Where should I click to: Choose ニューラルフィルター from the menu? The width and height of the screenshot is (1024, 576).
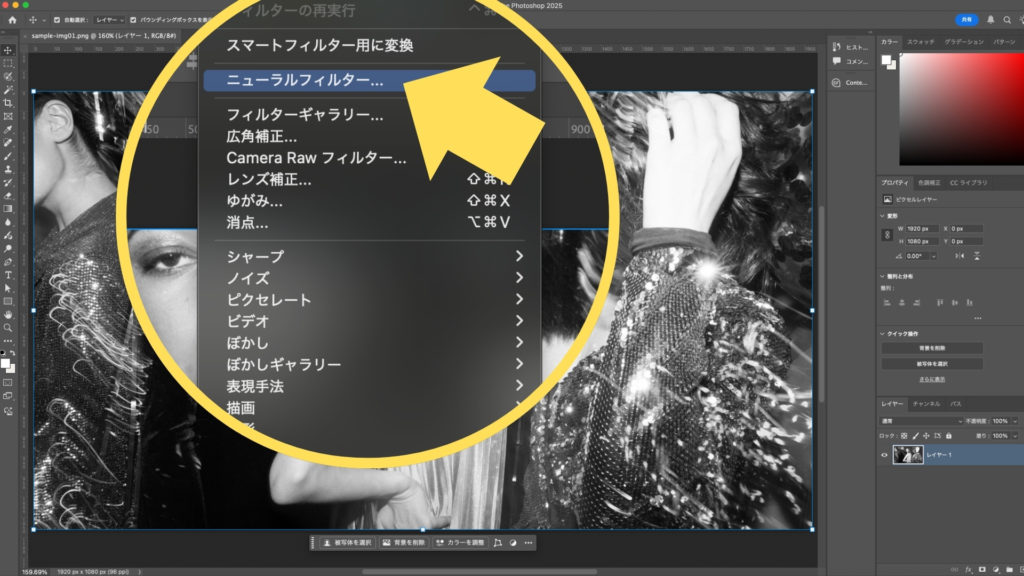[x=305, y=82]
